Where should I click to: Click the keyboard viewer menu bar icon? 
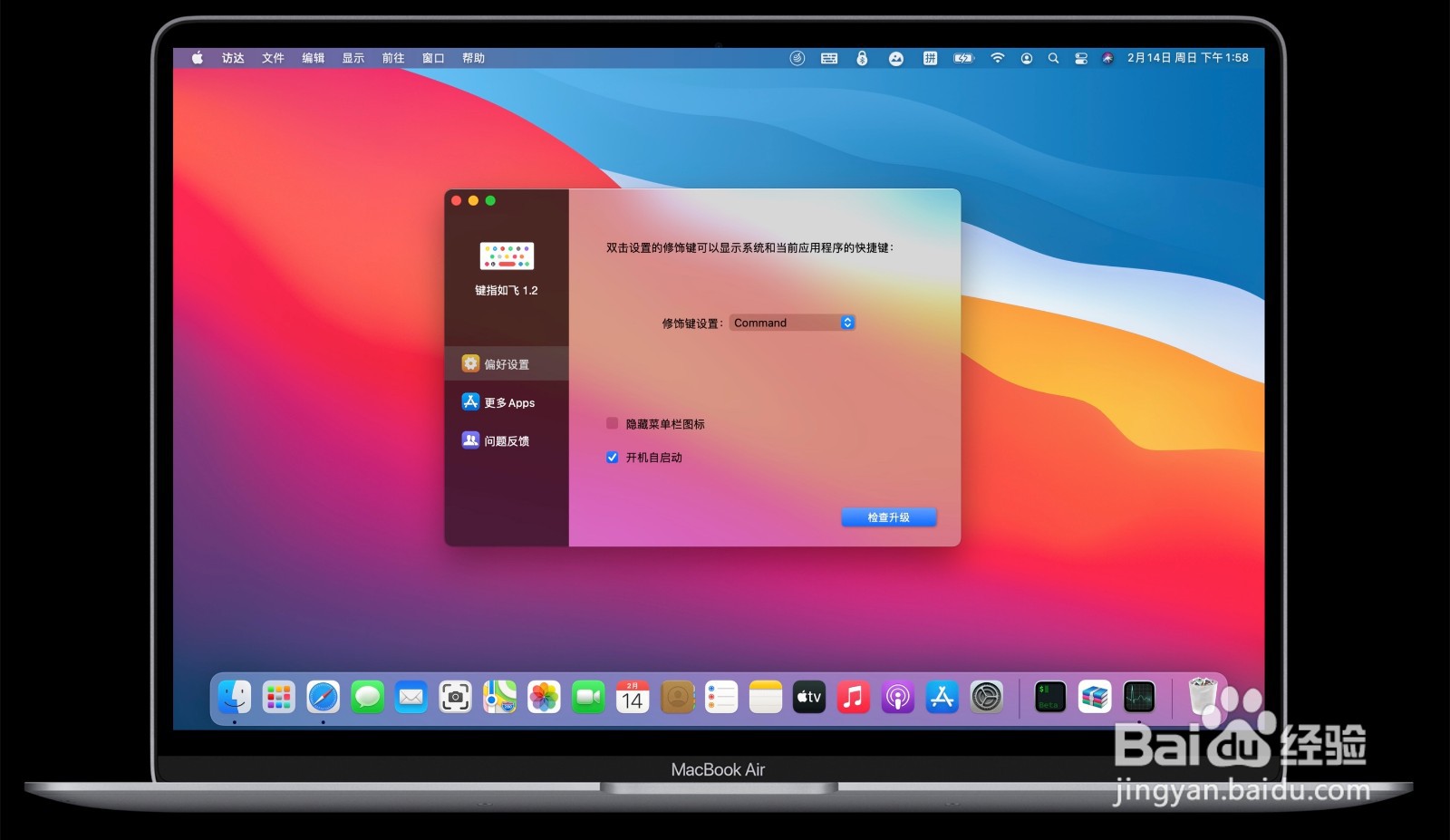click(829, 58)
